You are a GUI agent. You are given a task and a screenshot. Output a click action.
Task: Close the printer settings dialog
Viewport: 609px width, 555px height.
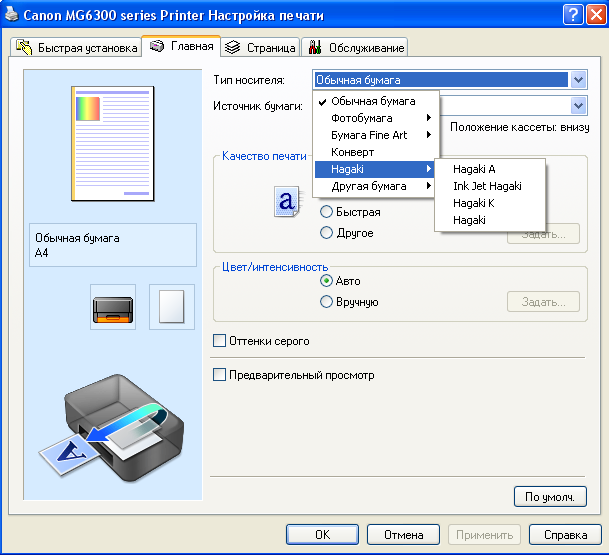pyautogui.click(x=596, y=15)
